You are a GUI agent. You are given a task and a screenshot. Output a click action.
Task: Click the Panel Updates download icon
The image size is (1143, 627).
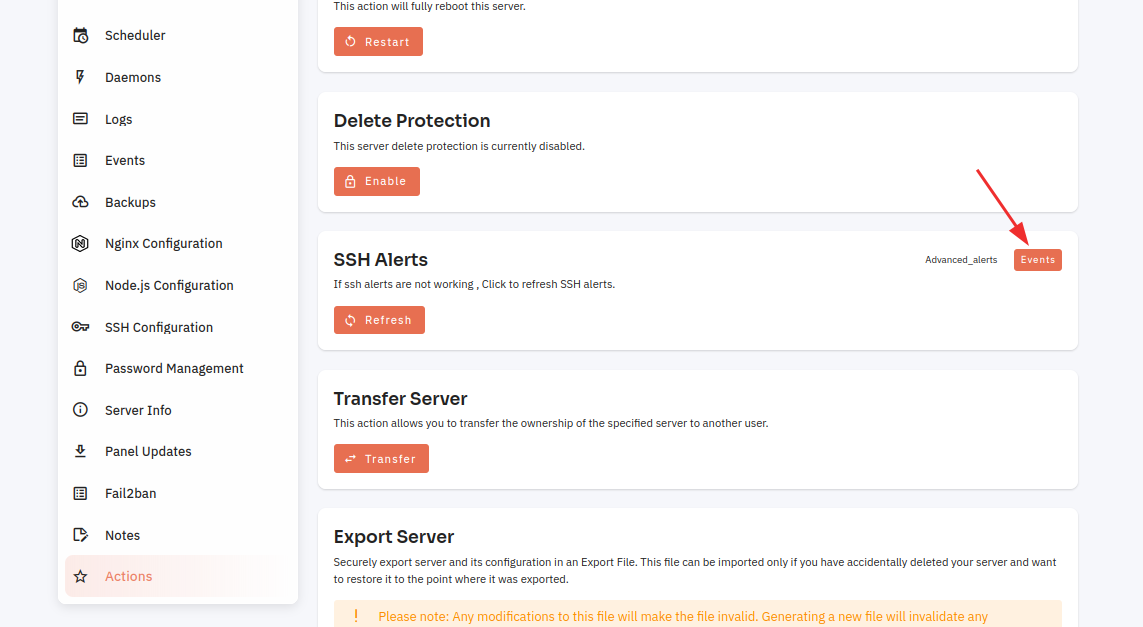[x=80, y=451]
